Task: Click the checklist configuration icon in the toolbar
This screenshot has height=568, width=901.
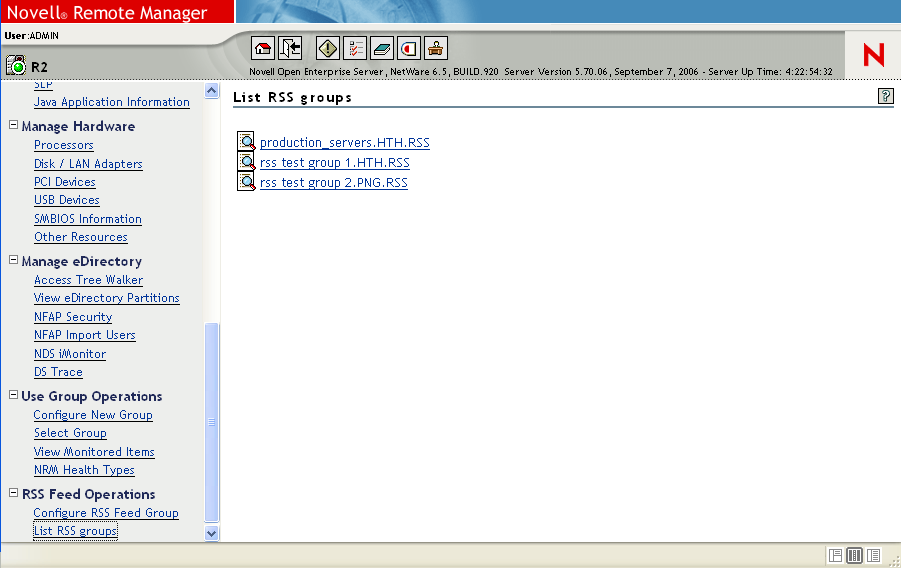Action: pyautogui.click(x=355, y=48)
